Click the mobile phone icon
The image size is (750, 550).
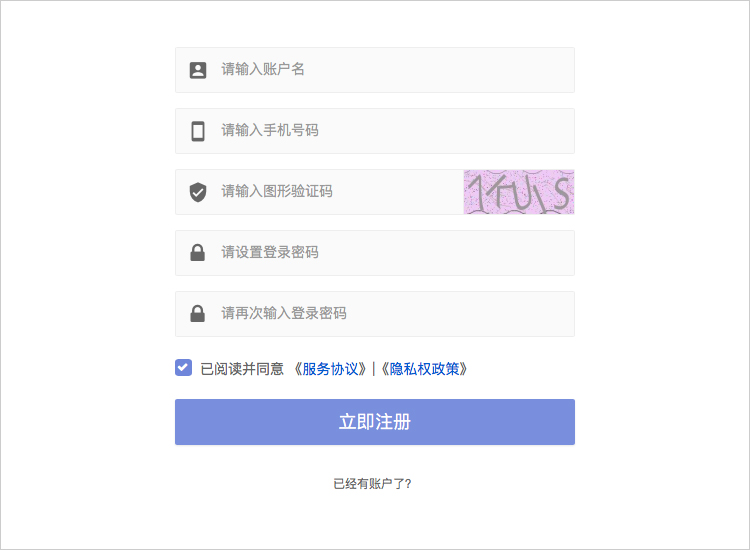click(198, 131)
